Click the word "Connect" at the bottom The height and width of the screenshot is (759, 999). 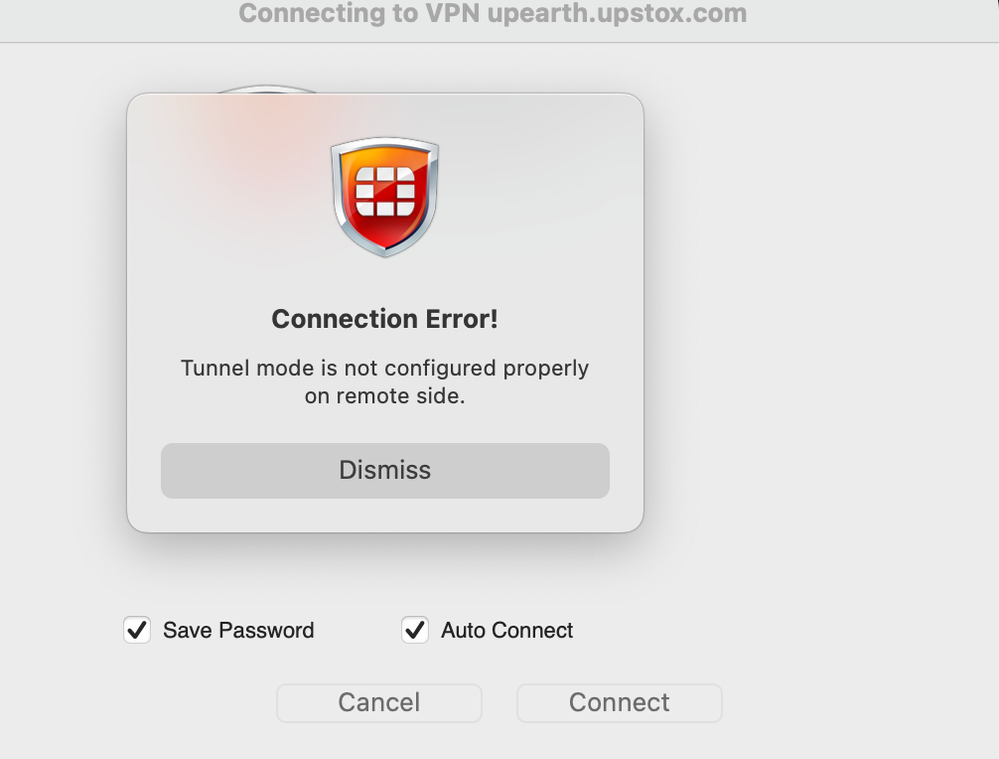619,703
